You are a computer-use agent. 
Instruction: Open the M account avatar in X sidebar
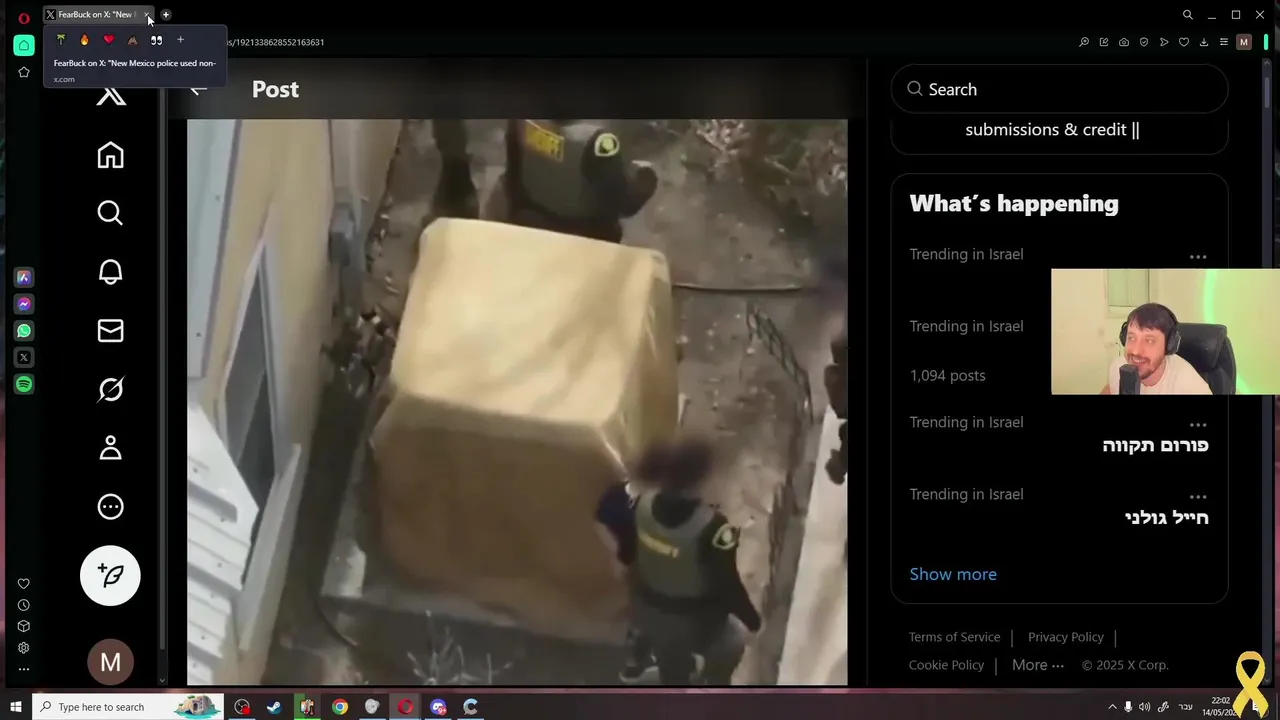tap(110, 662)
